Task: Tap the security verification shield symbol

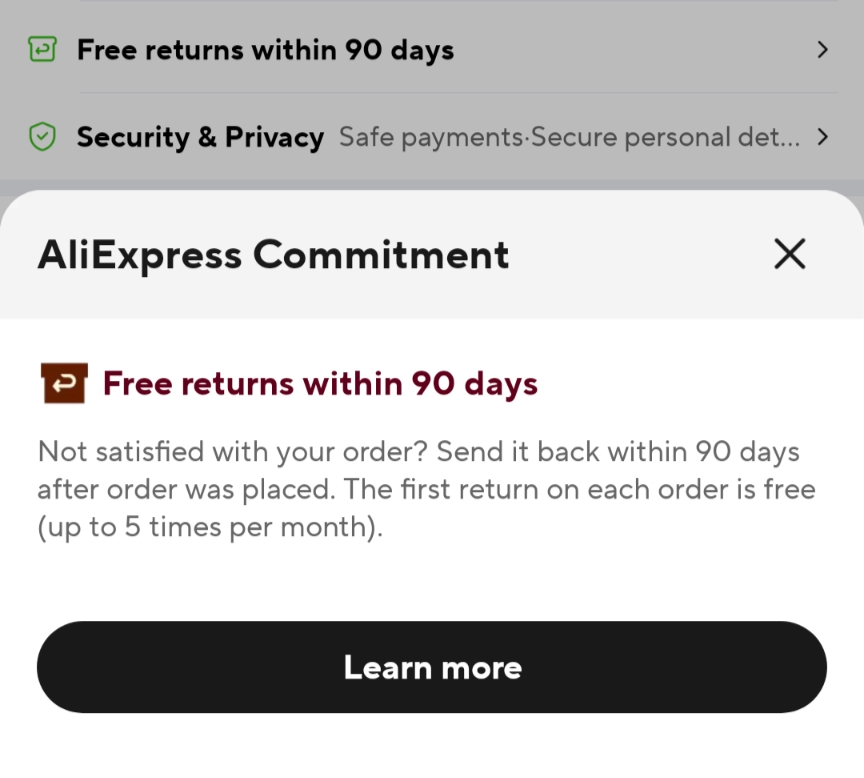Action: (x=42, y=136)
